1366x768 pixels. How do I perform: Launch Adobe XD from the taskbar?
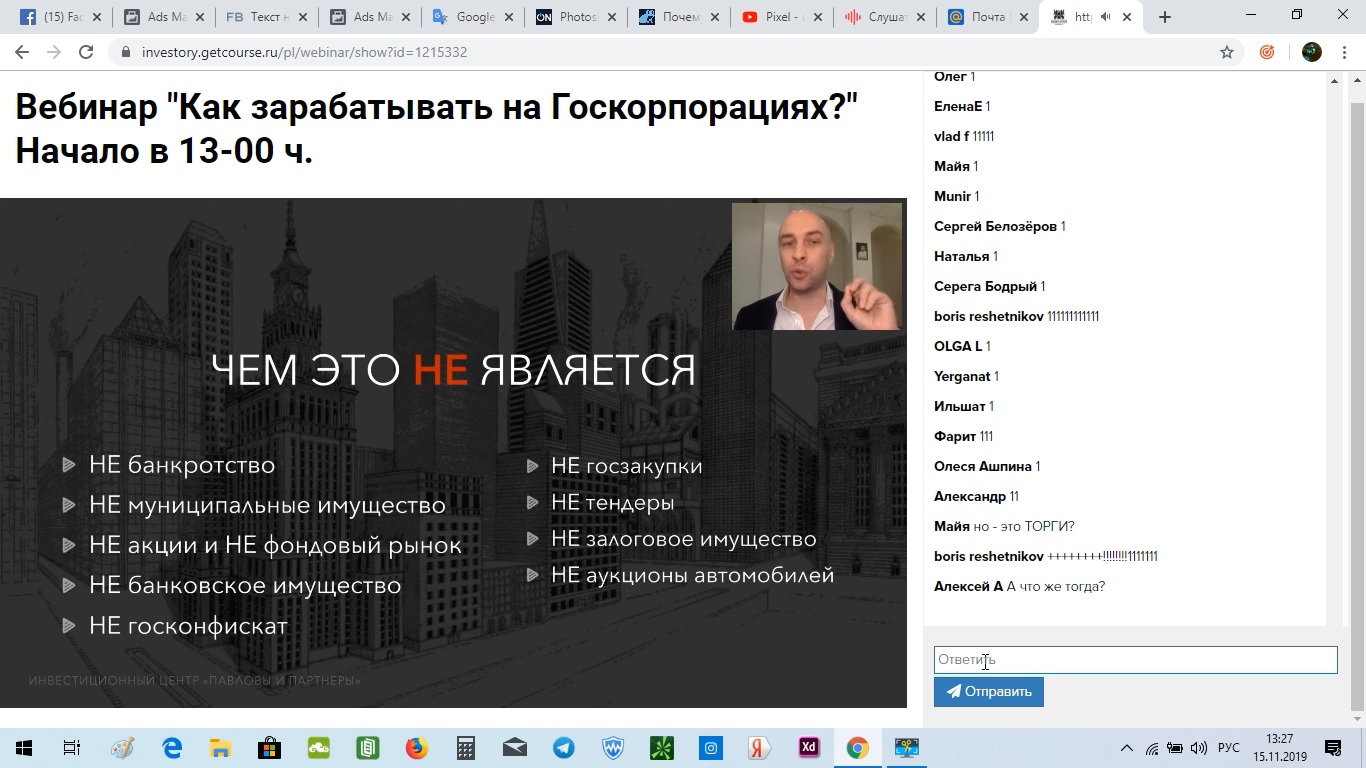(807, 747)
